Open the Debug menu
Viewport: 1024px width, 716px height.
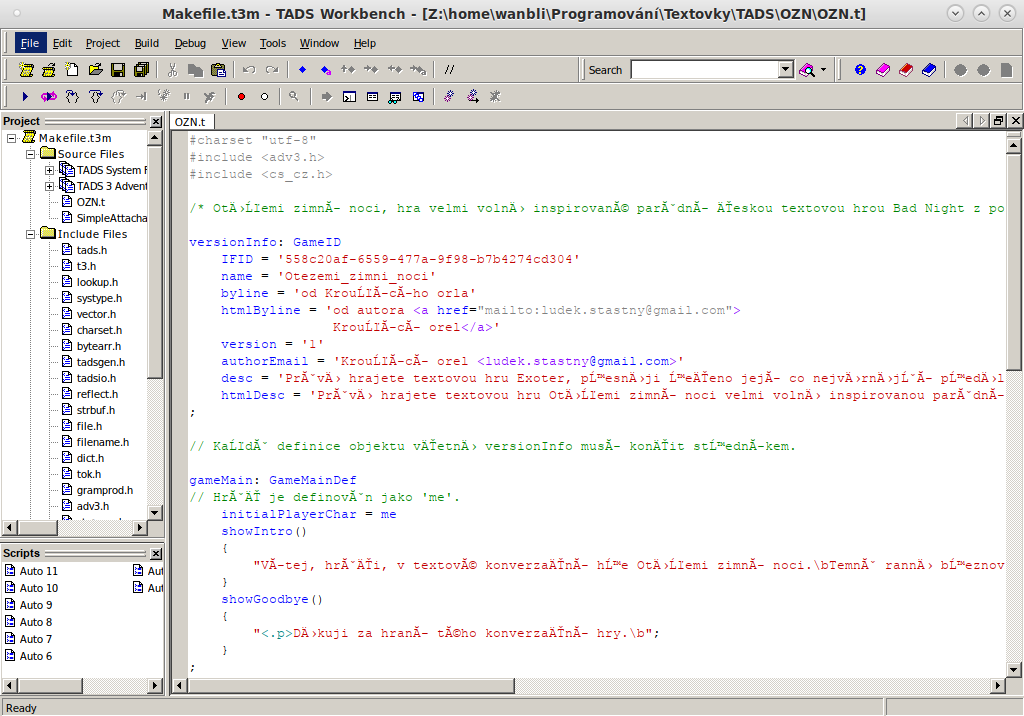pos(190,43)
